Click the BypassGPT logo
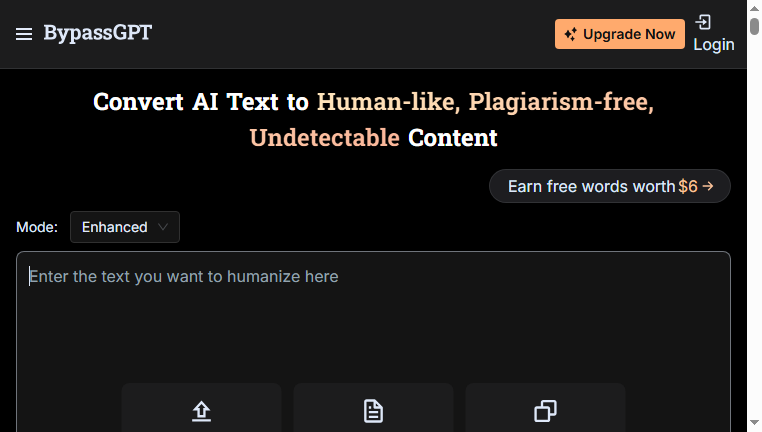 point(98,33)
